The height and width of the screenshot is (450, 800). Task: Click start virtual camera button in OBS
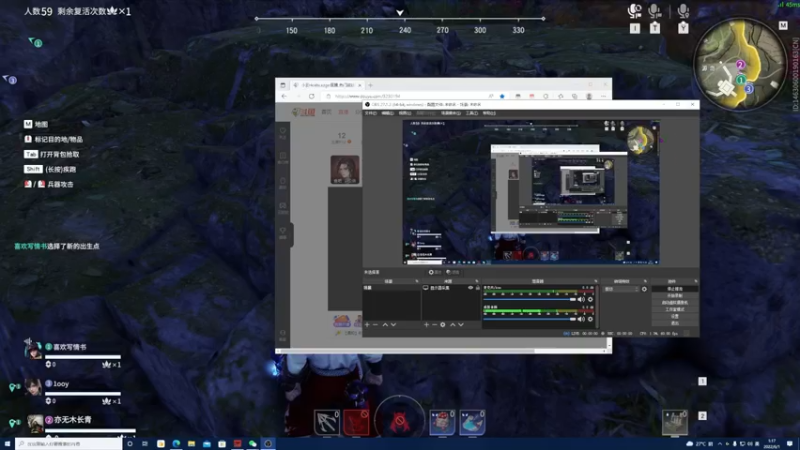pyautogui.click(x=674, y=303)
